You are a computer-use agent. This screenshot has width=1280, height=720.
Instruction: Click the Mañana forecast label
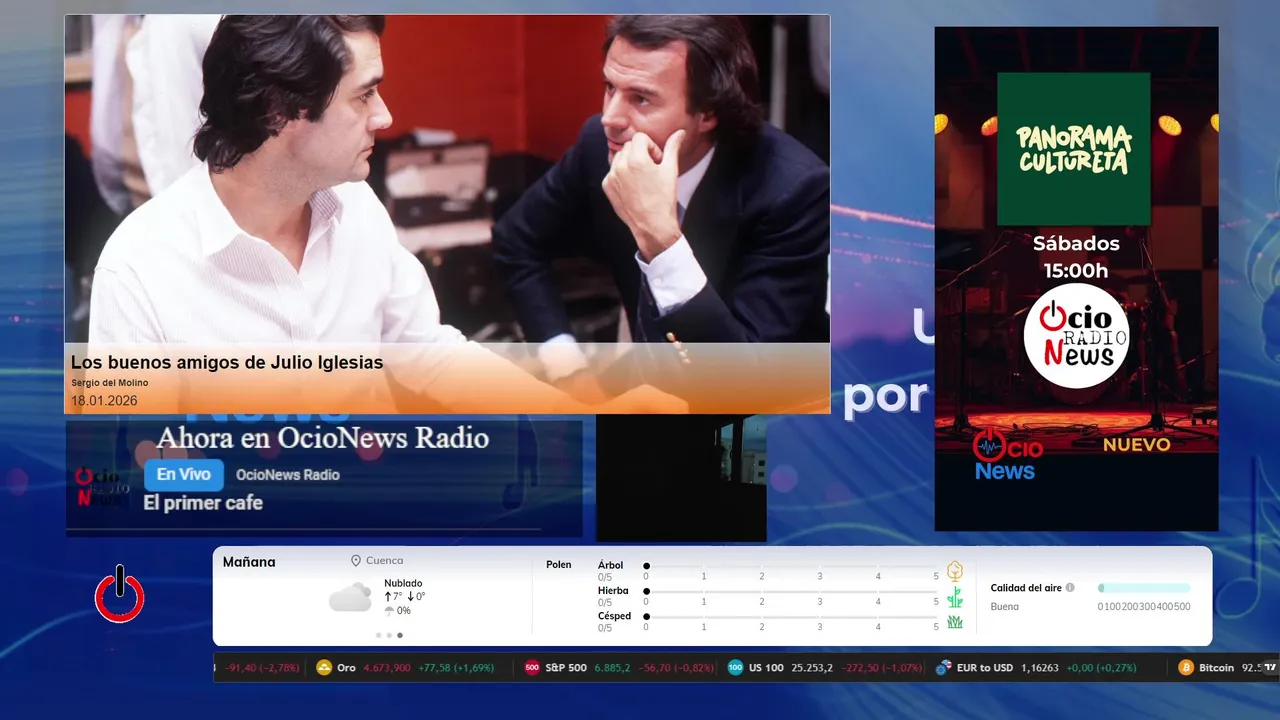click(249, 562)
